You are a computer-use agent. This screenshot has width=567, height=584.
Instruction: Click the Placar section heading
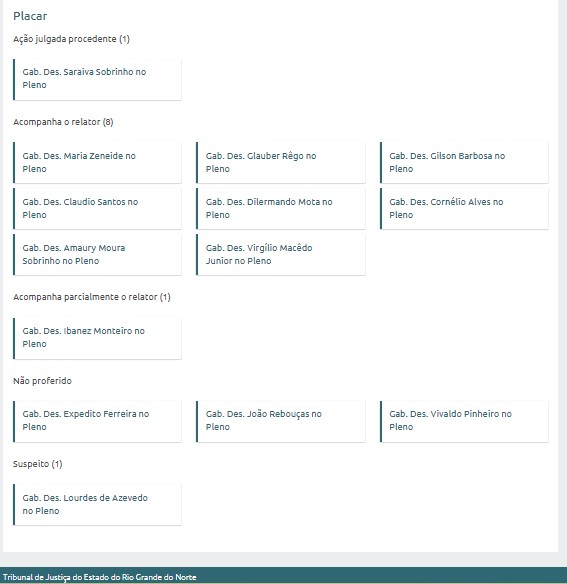pyautogui.click(x=30, y=16)
